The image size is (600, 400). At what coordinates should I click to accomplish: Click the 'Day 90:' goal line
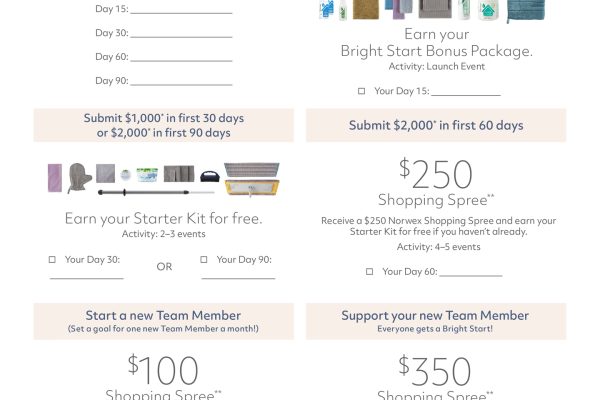(x=181, y=81)
